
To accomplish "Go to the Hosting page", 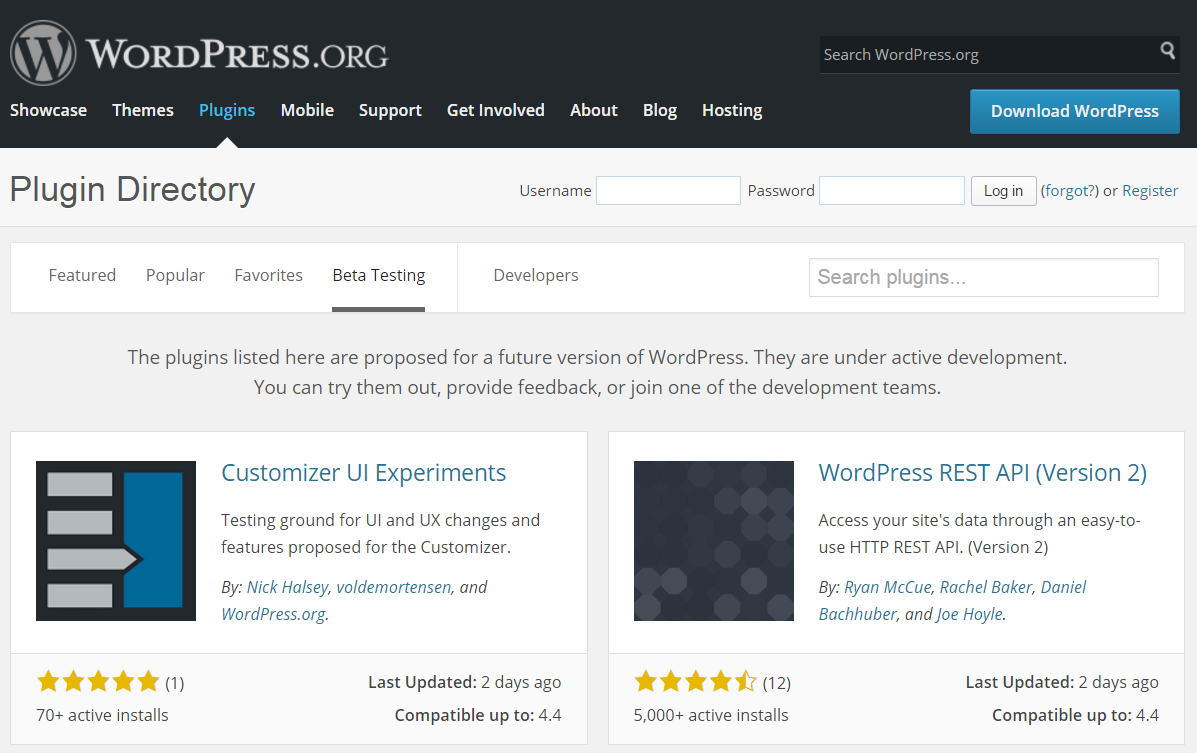I will [x=732, y=110].
